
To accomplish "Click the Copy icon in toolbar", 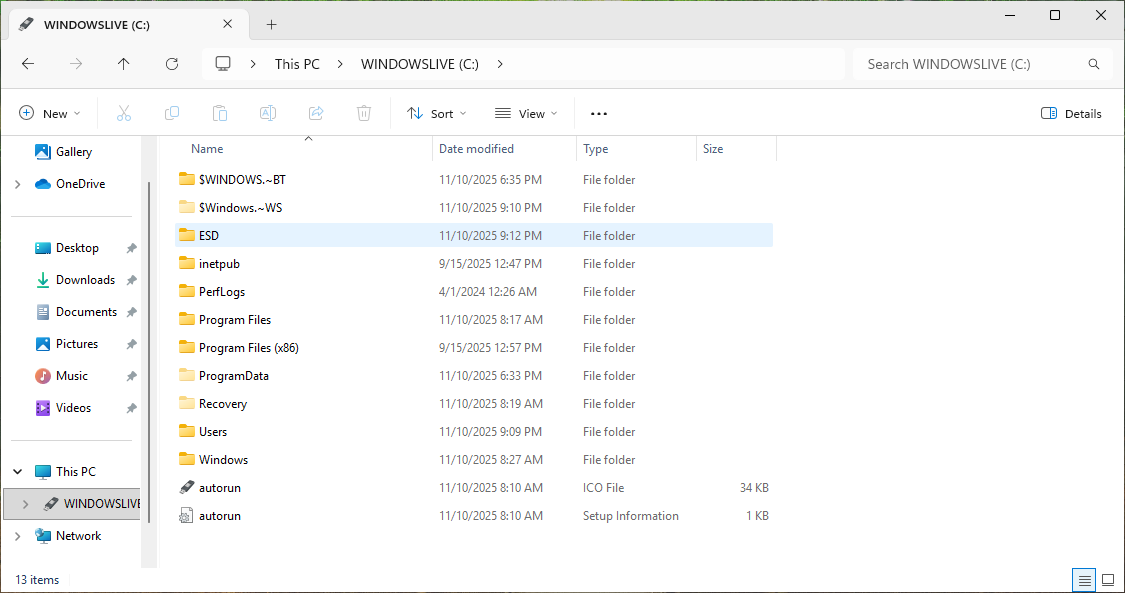I will (x=172, y=113).
